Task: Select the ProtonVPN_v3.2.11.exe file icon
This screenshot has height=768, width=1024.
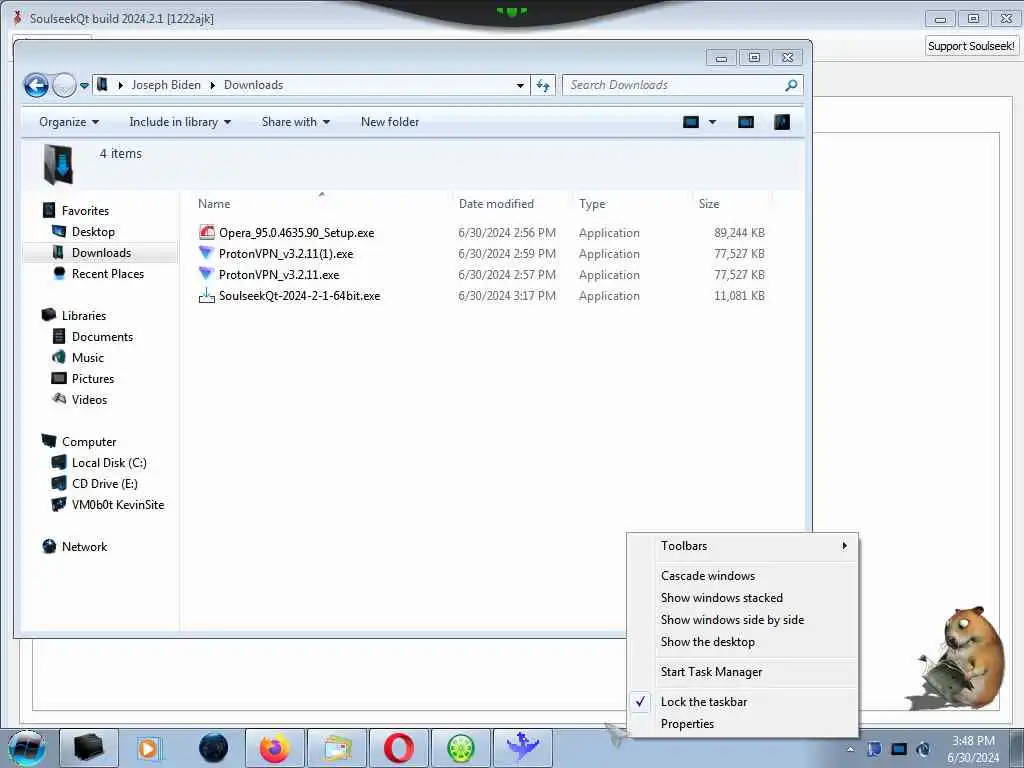Action: coord(206,274)
